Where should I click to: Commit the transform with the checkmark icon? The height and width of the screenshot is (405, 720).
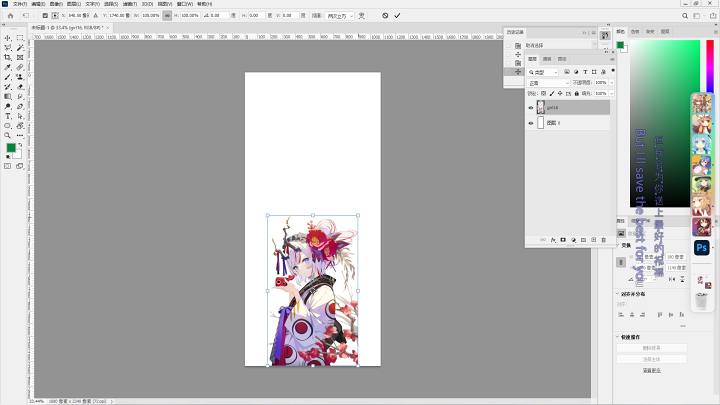tap(397, 16)
